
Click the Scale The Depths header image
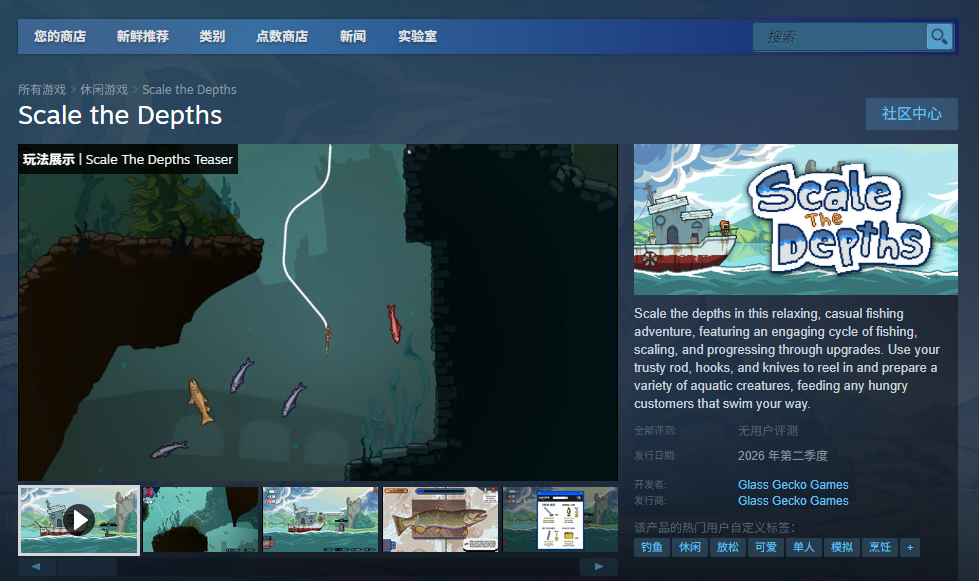point(795,220)
